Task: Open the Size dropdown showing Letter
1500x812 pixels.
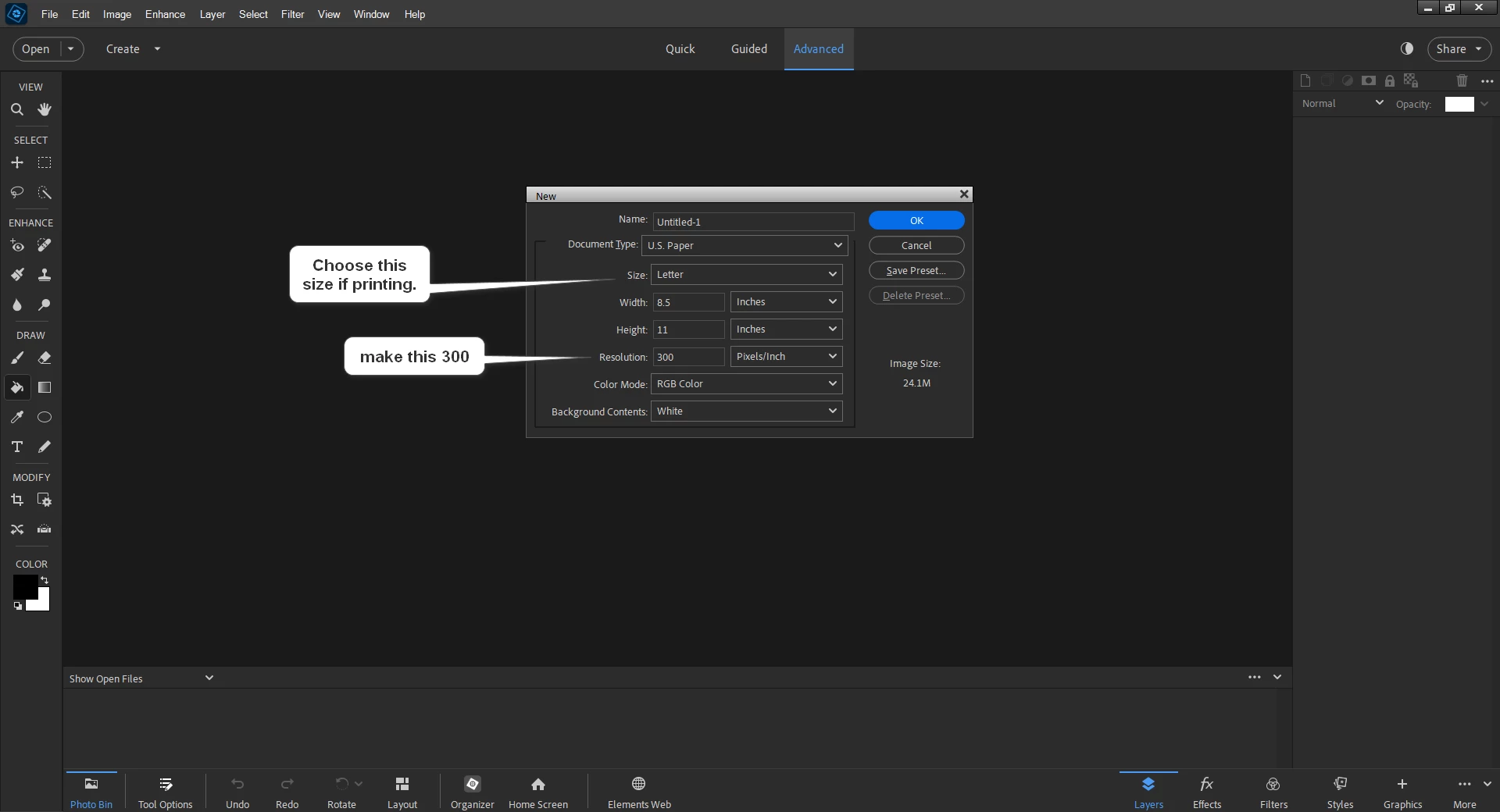Action: tap(746, 274)
